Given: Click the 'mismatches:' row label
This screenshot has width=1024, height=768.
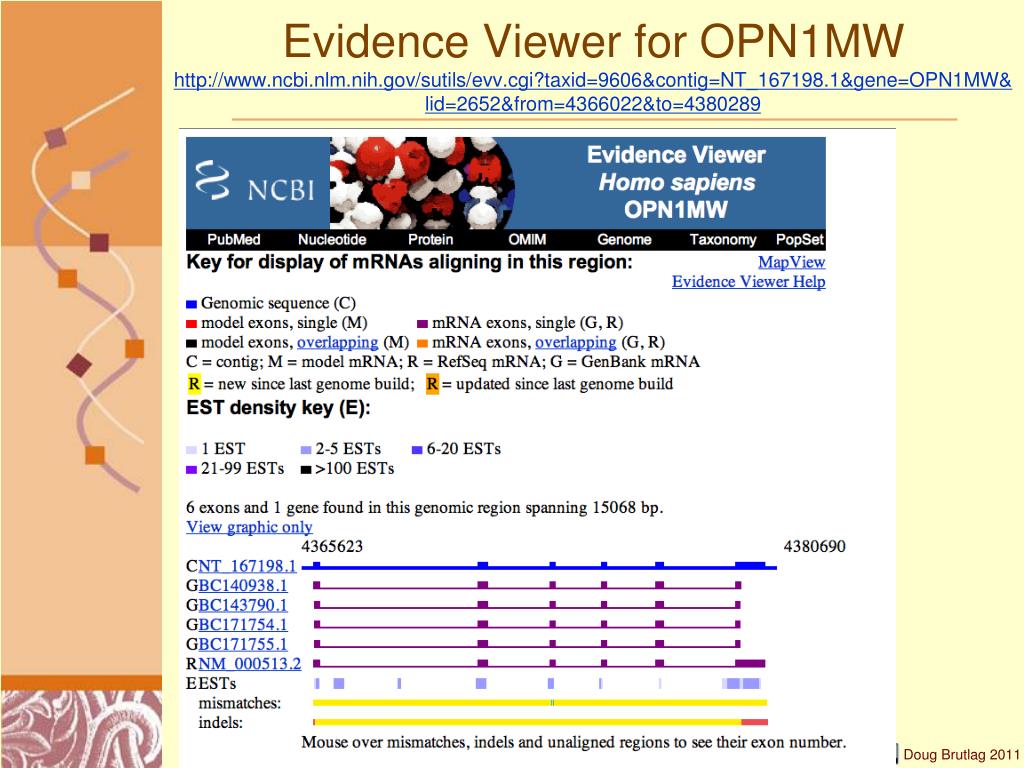Looking at the screenshot, I should coord(240,703).
